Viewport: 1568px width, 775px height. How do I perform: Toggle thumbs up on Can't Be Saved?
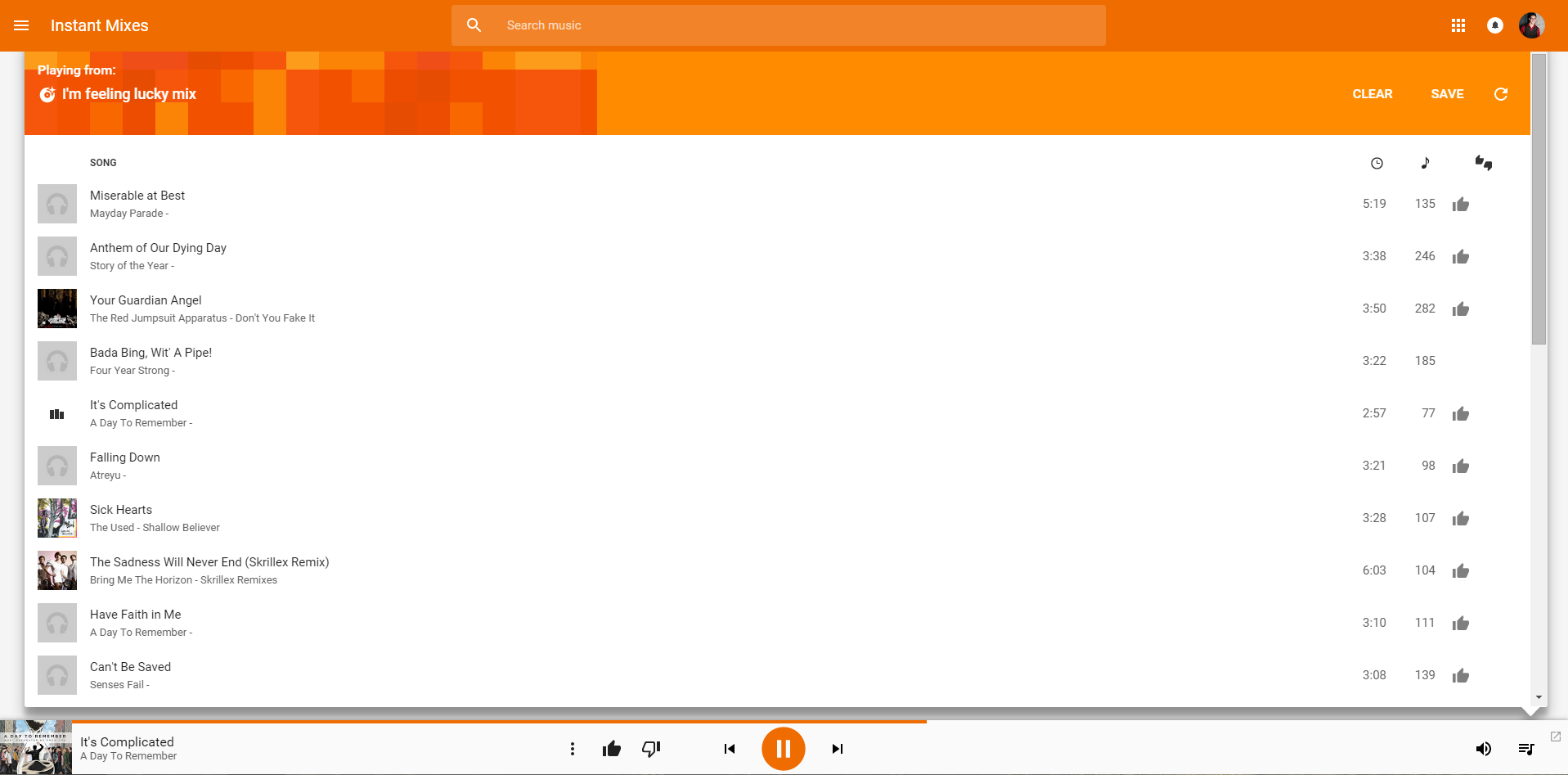(1461, 676)
